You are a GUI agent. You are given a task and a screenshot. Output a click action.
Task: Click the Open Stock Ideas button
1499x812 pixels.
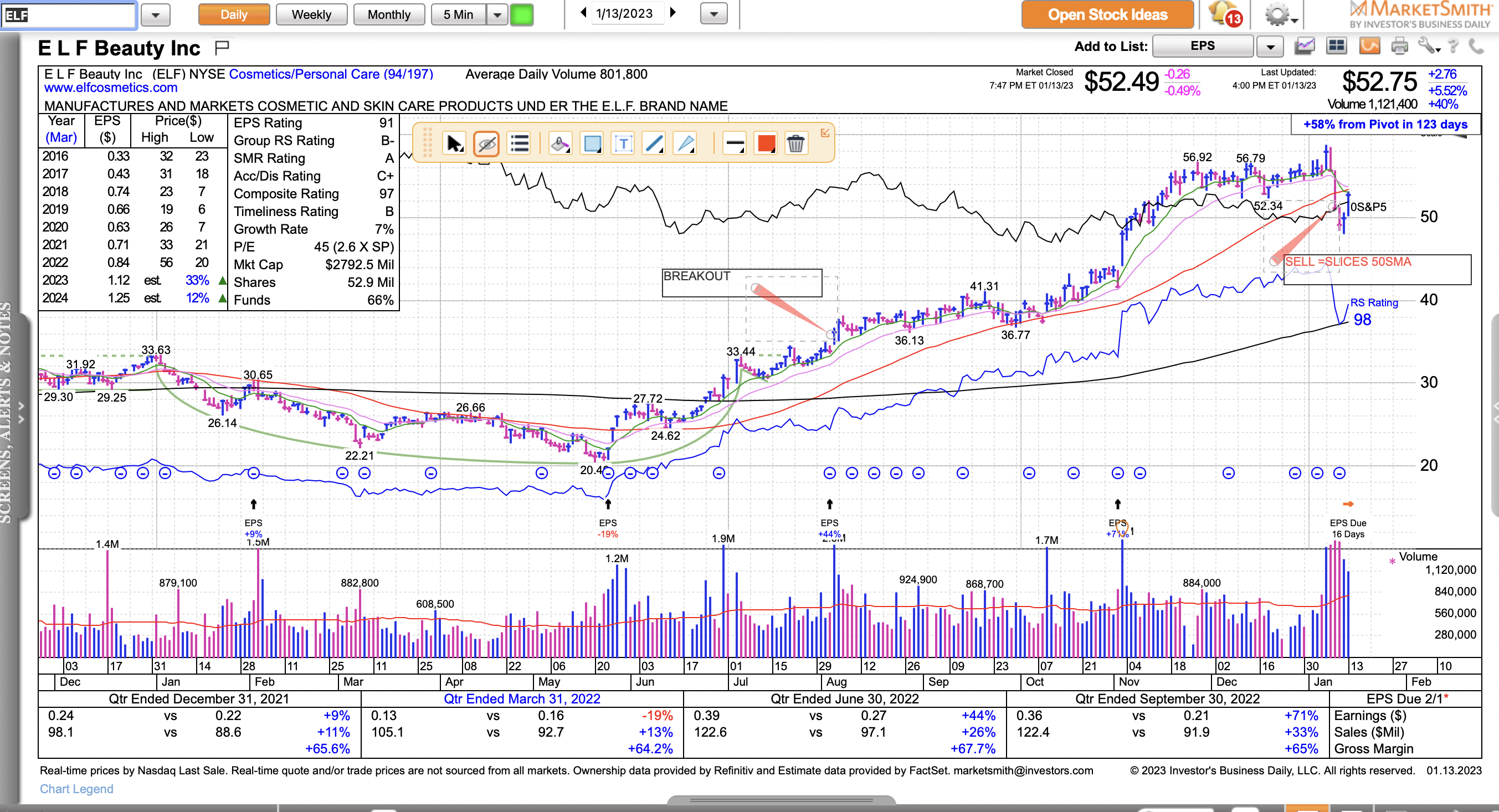1107,15
